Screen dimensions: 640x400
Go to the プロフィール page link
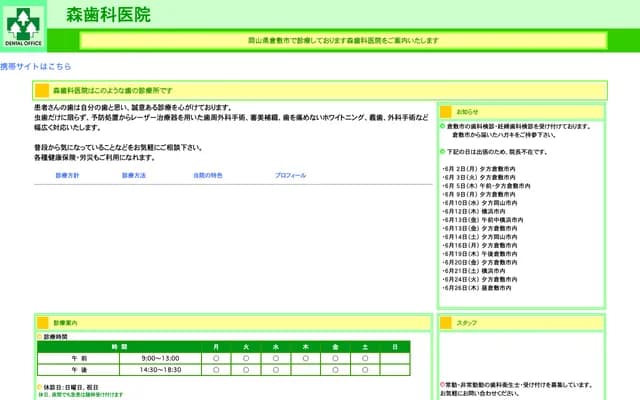pyautogui.click(x=290, y=175)
